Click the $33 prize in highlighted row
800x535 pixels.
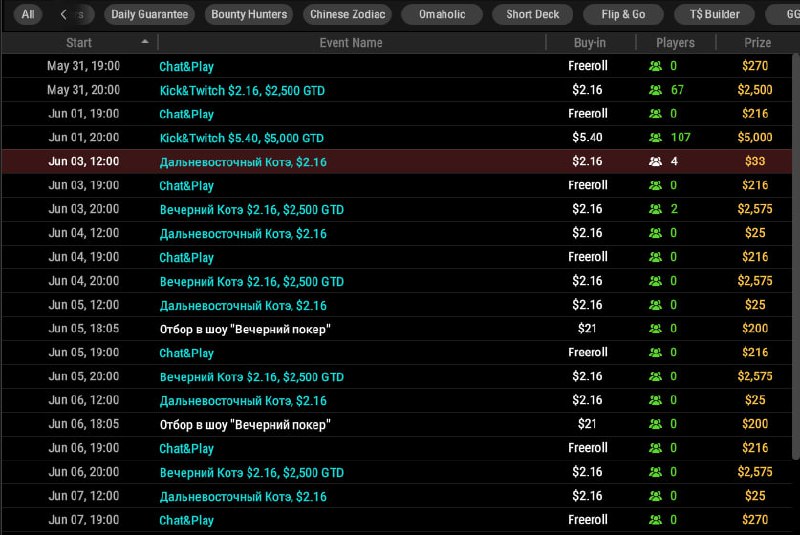[755, 161]
